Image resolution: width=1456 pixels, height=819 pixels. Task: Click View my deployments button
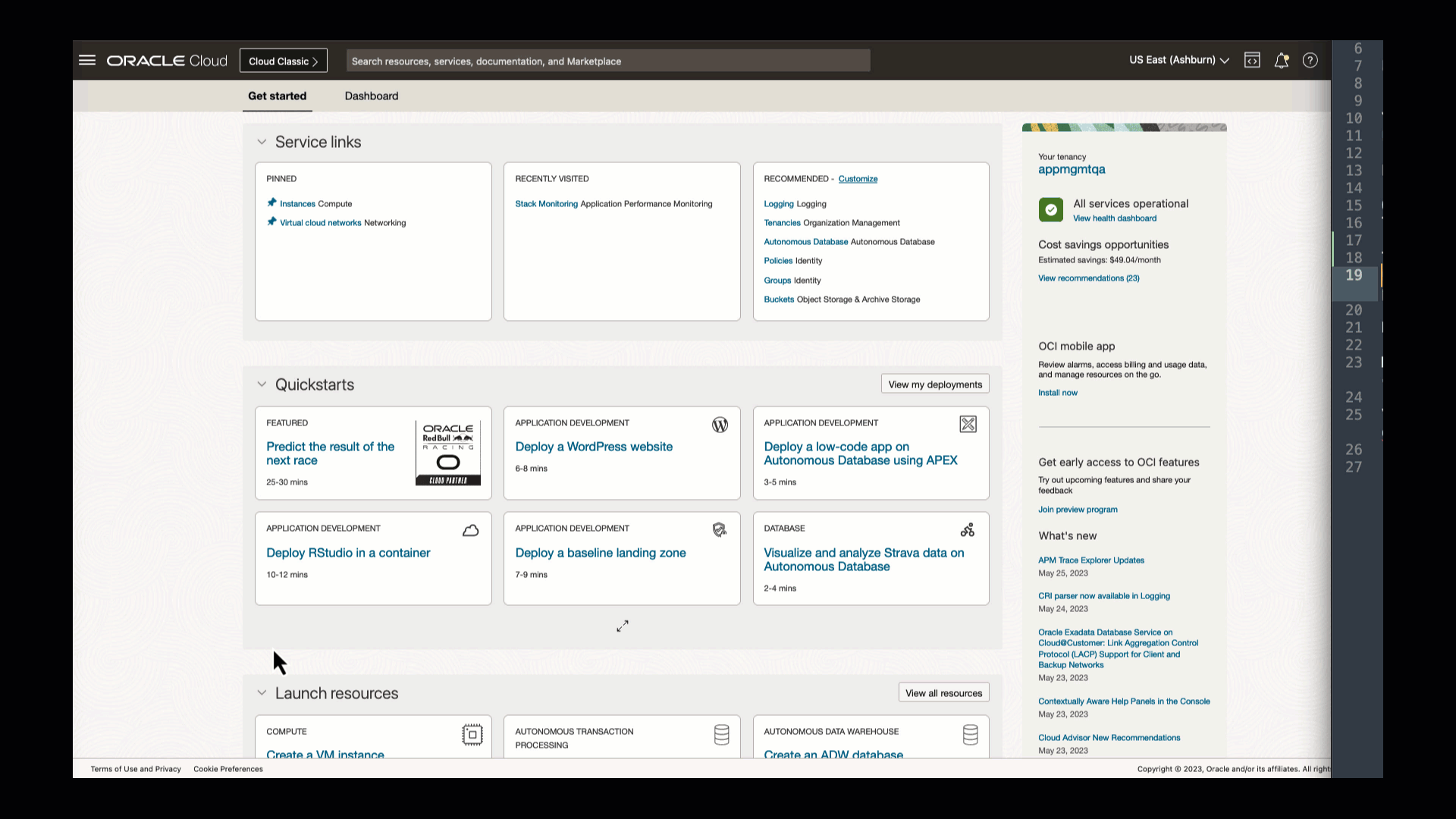pos(934,384)
